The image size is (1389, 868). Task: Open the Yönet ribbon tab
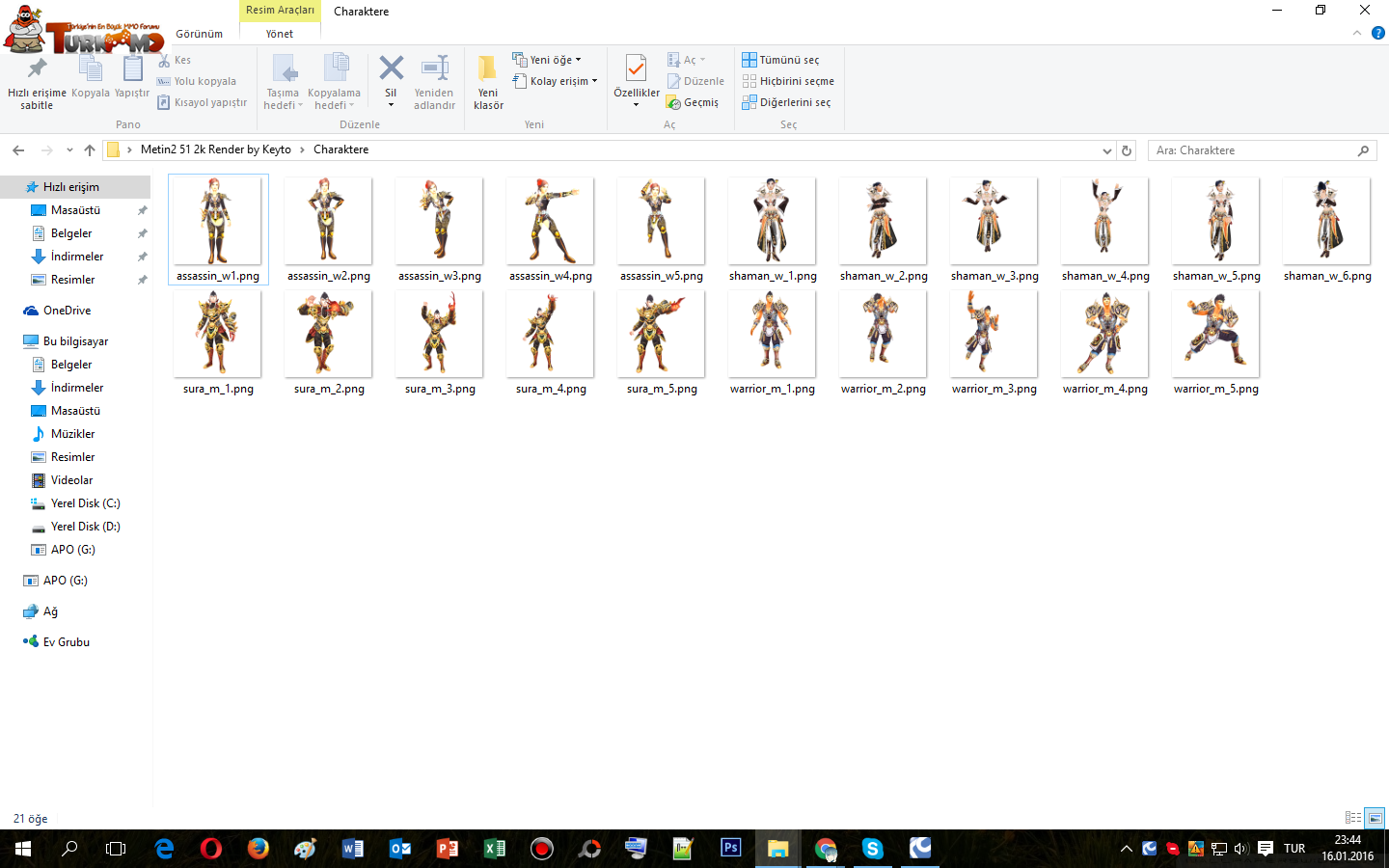click(280, 34)
